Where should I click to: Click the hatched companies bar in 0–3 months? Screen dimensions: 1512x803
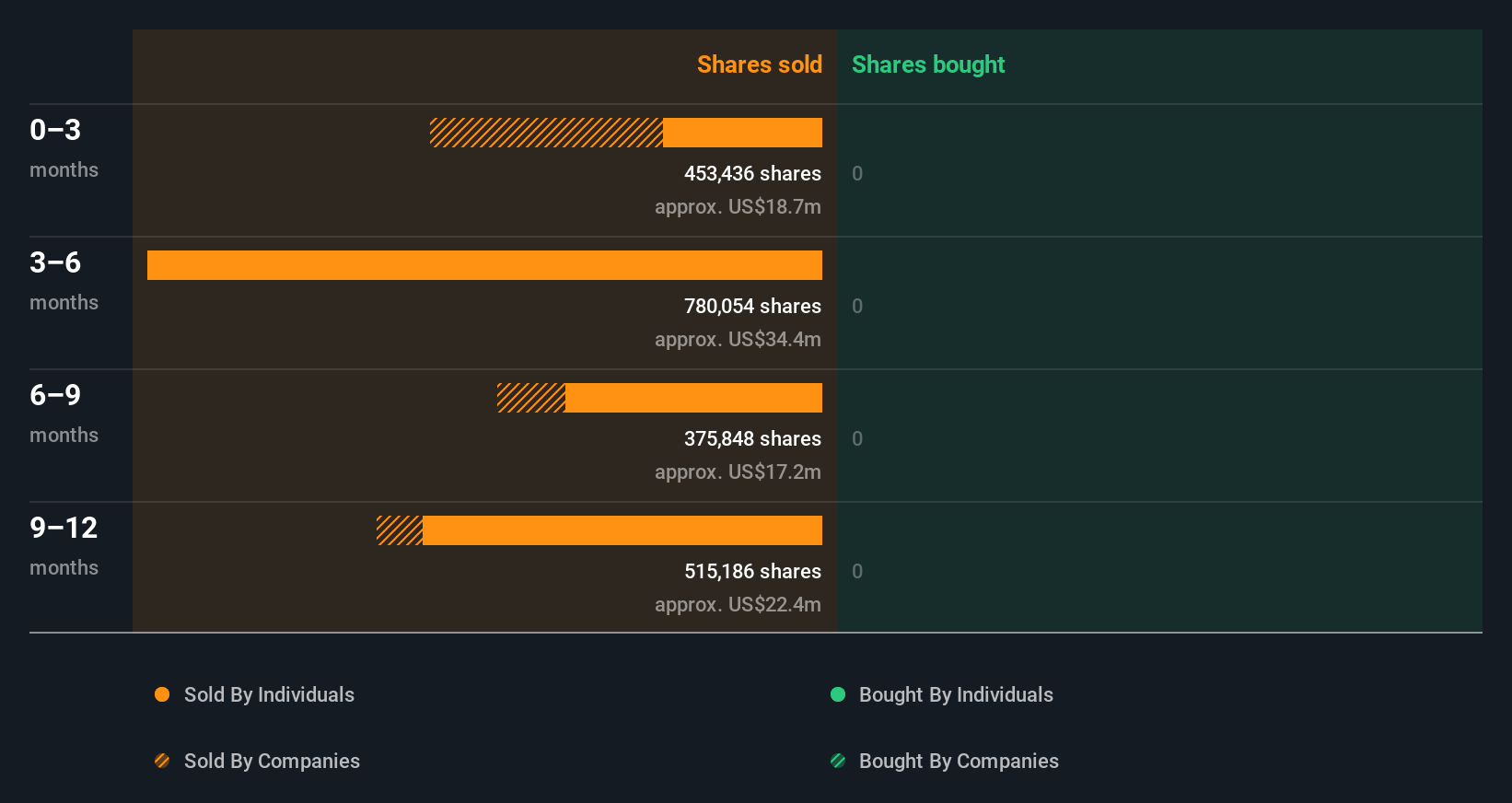coord(546,133)
